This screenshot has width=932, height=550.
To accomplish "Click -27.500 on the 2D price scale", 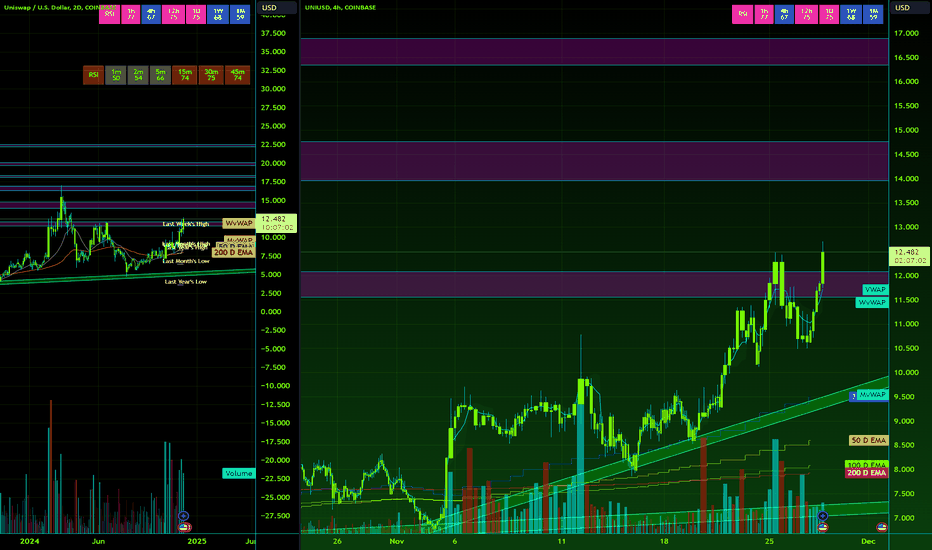I will pos(275,516).
